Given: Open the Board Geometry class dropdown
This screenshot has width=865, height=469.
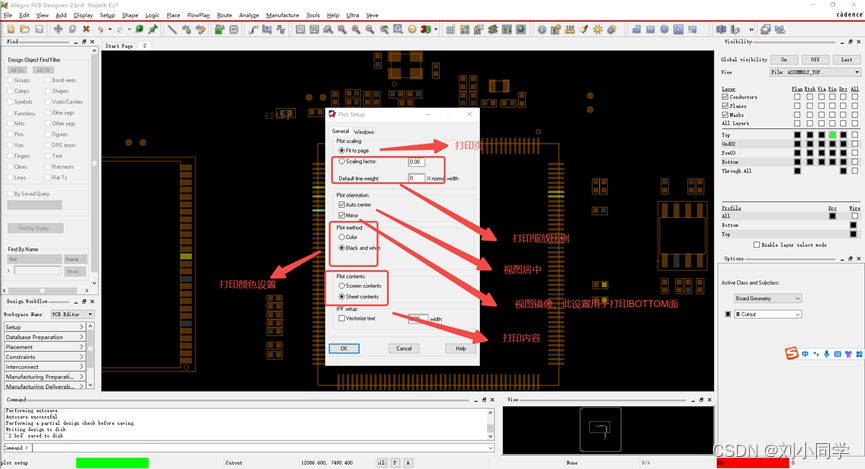Looking at the screenshot, I should click(x=768, y=298).
